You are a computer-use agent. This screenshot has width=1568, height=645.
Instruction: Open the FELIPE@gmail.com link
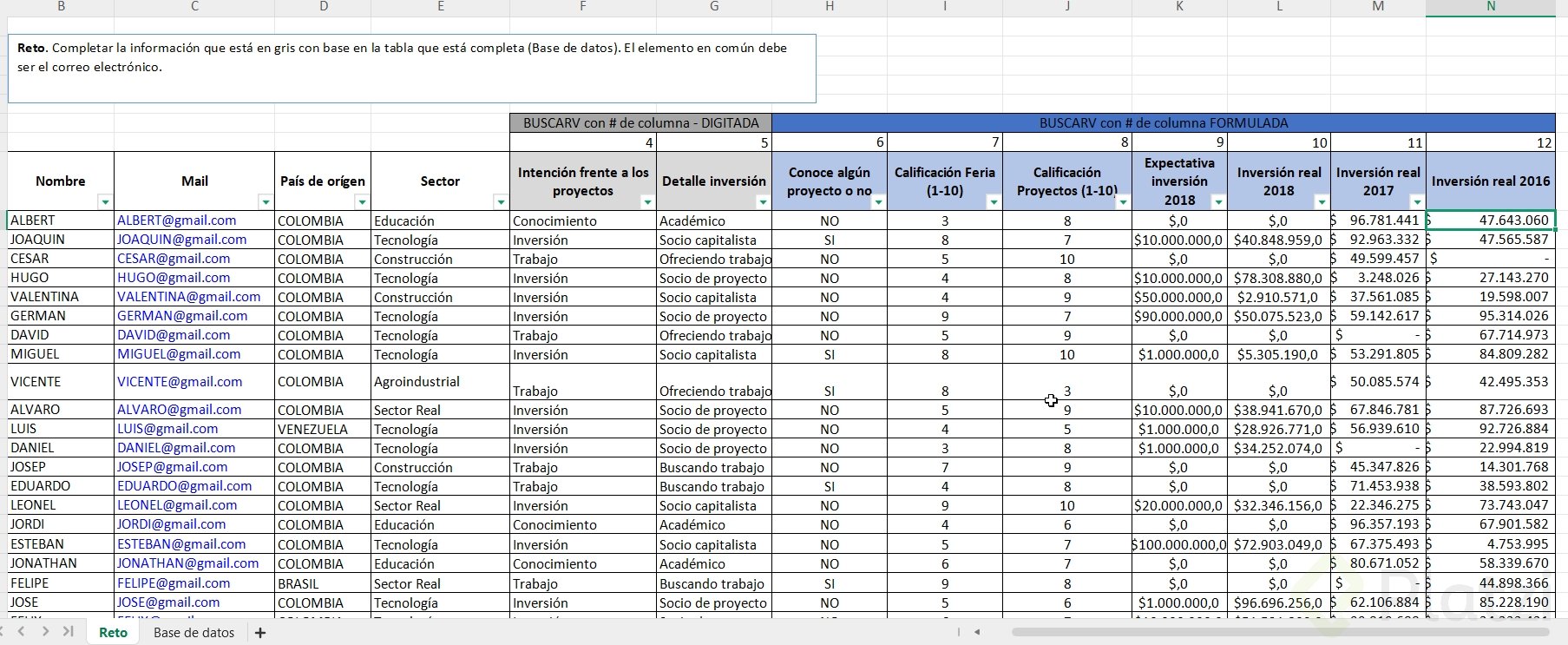click(174, 583)
